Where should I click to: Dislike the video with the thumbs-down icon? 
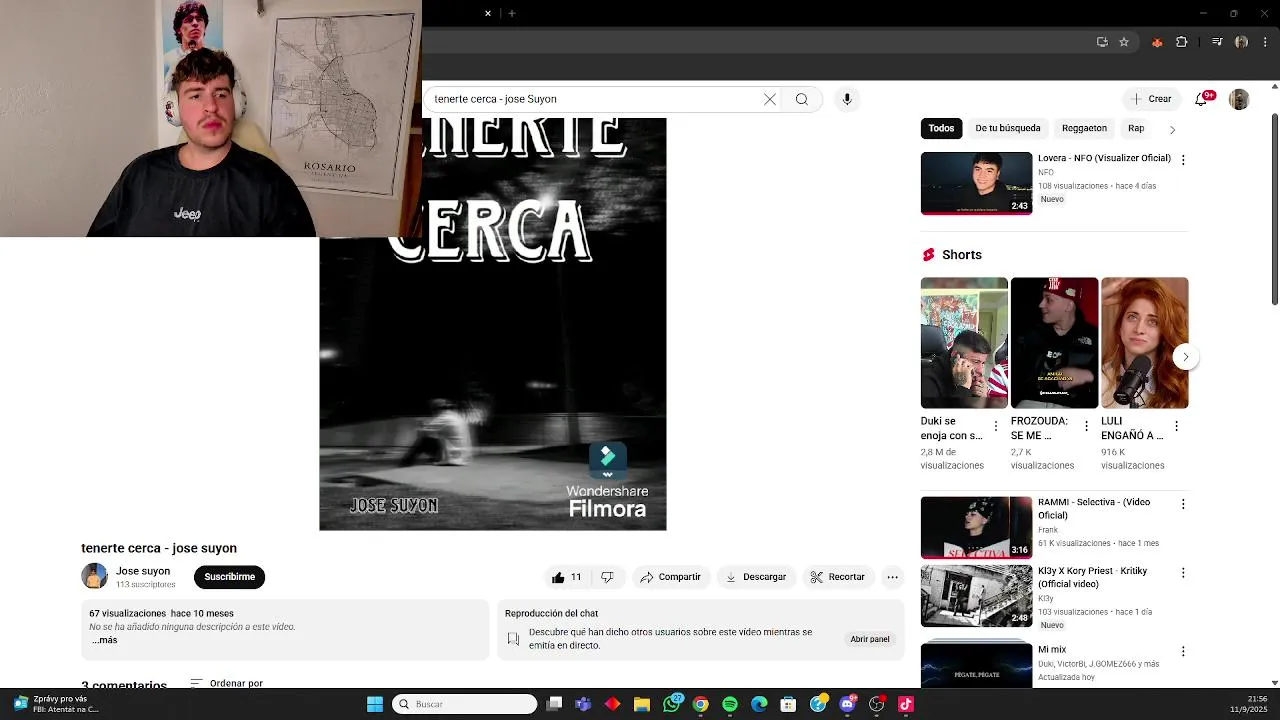click(x=607, y=577)
